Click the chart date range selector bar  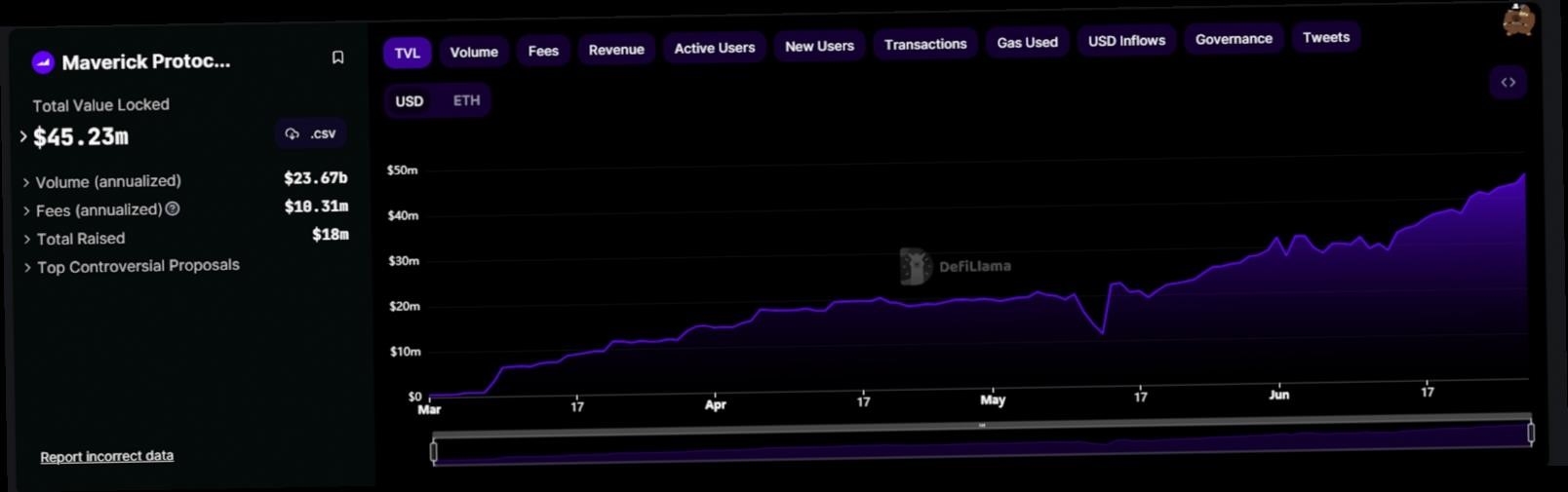tap(982, 442)
